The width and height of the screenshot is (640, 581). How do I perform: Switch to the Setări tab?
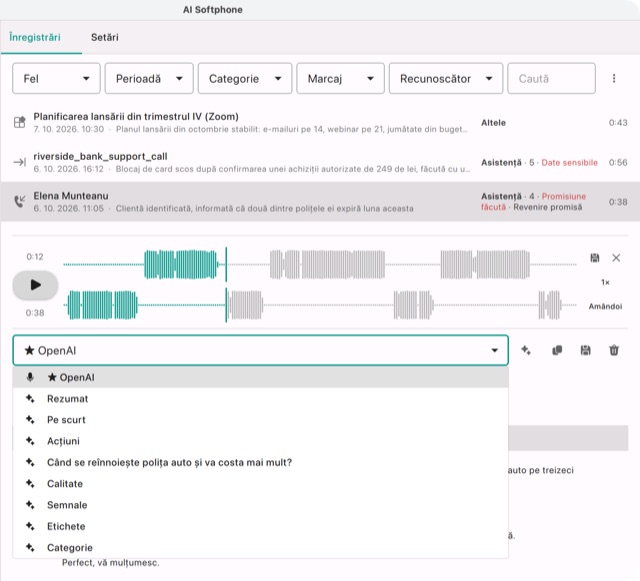click(x=104, y=37)
